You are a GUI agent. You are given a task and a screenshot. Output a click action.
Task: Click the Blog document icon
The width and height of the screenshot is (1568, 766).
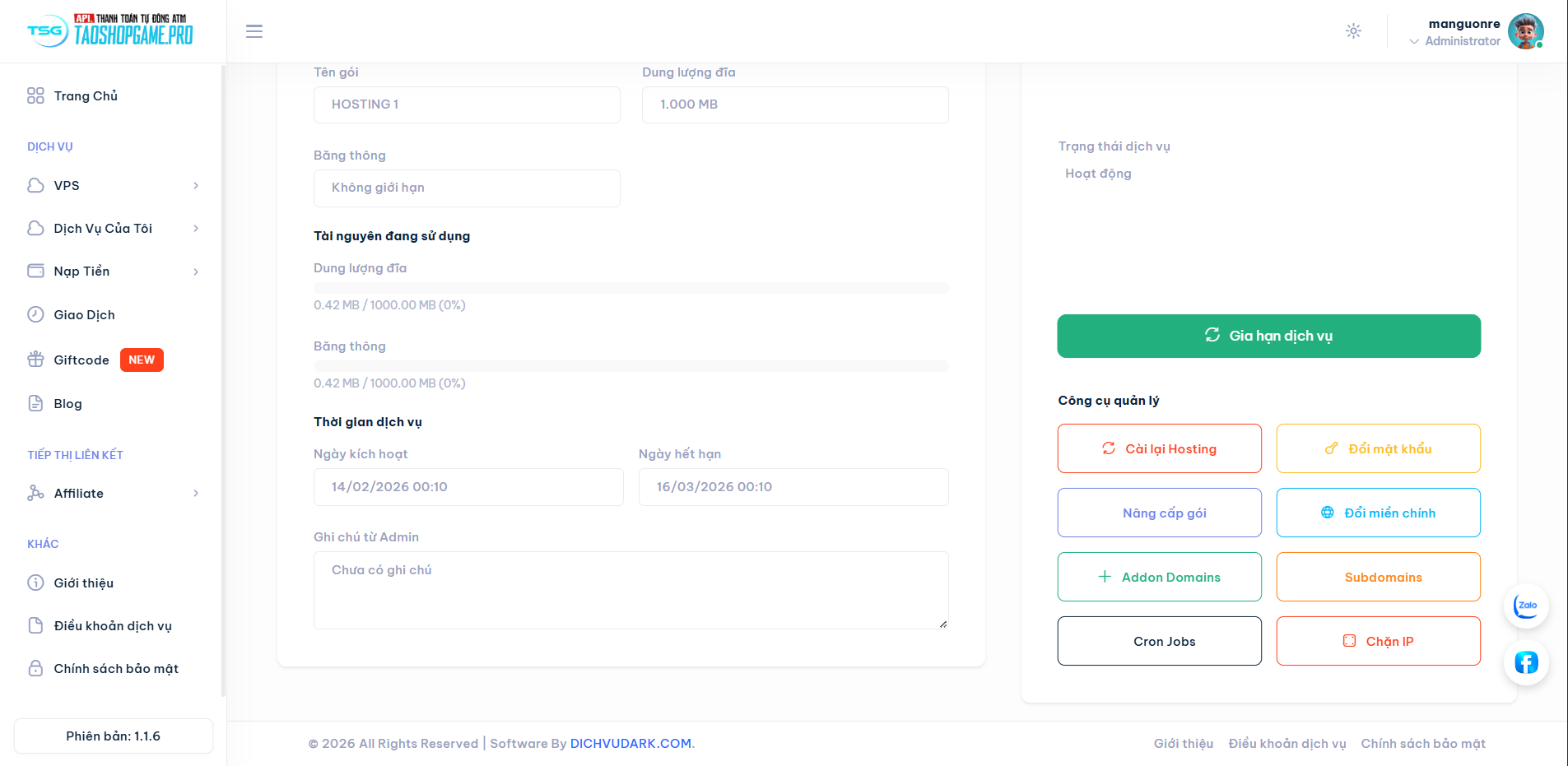[x=35, y=403]
